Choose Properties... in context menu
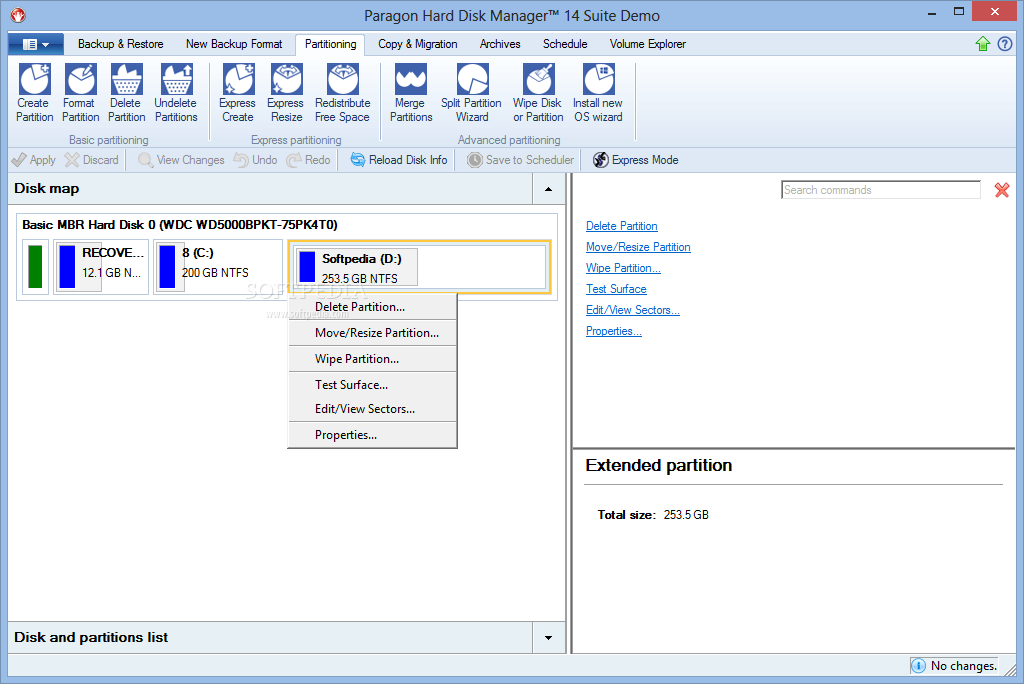The image size is (1024, 684). 372,435
